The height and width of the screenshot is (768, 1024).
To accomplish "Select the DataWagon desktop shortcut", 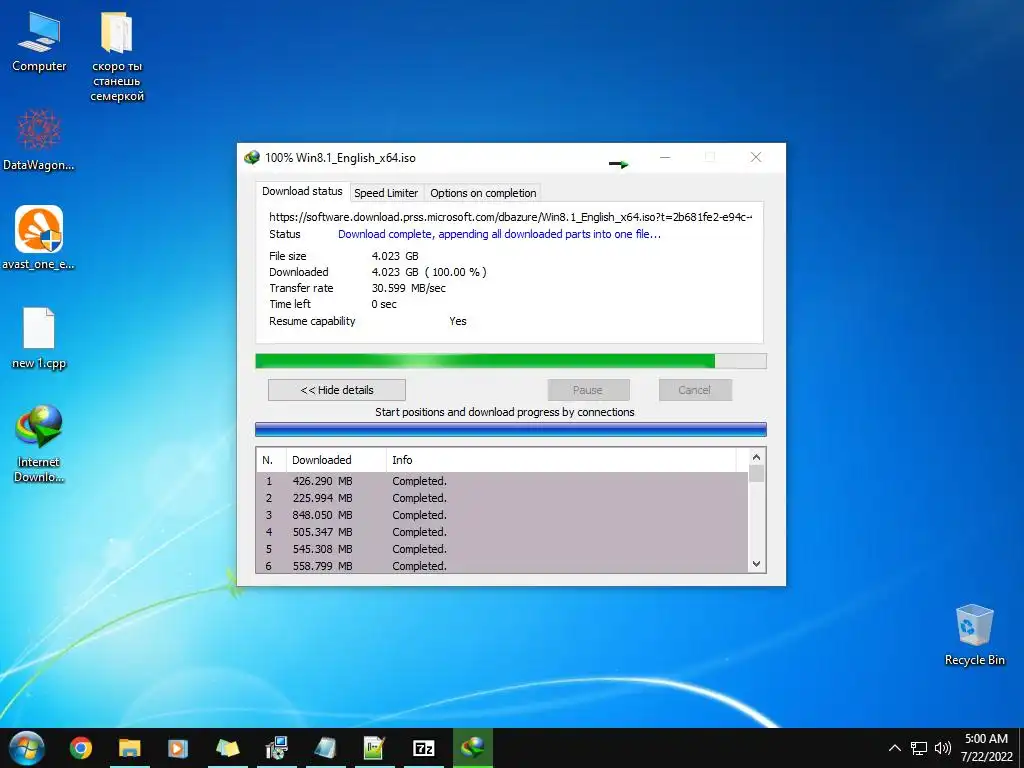I will (x=39, y=140).
